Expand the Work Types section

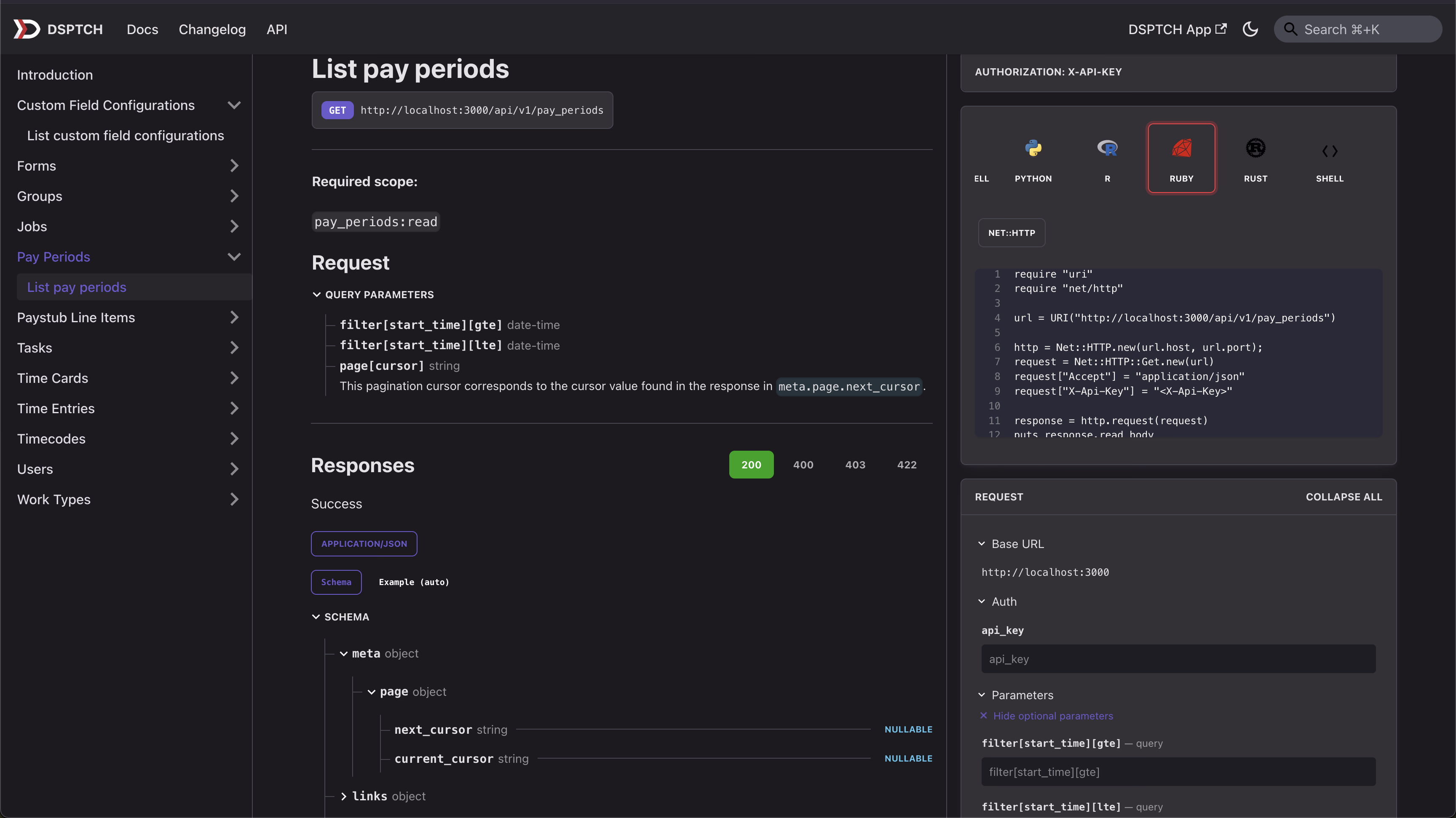234,500
